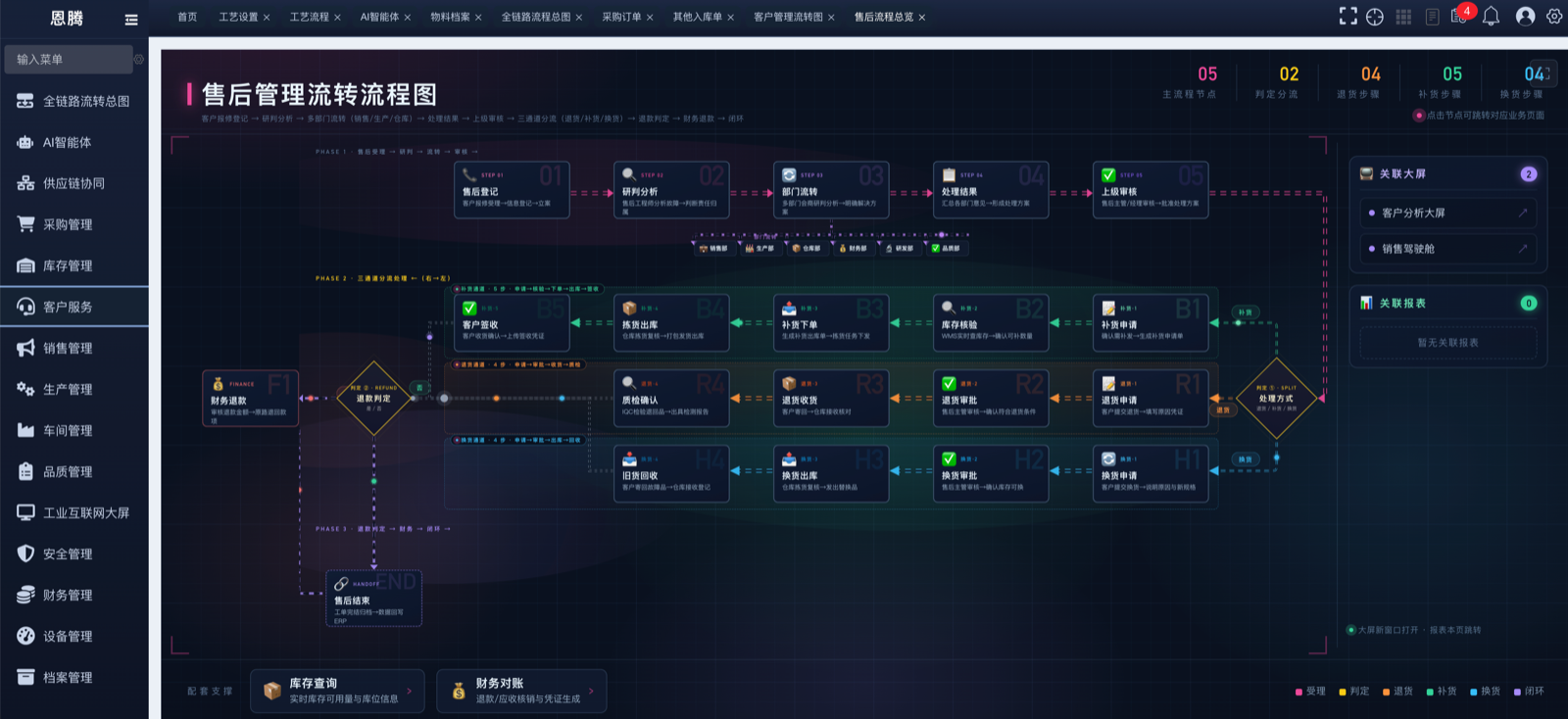Select the 客户签收 checkmark node
Screen dimensions: 1568x719
512,323
